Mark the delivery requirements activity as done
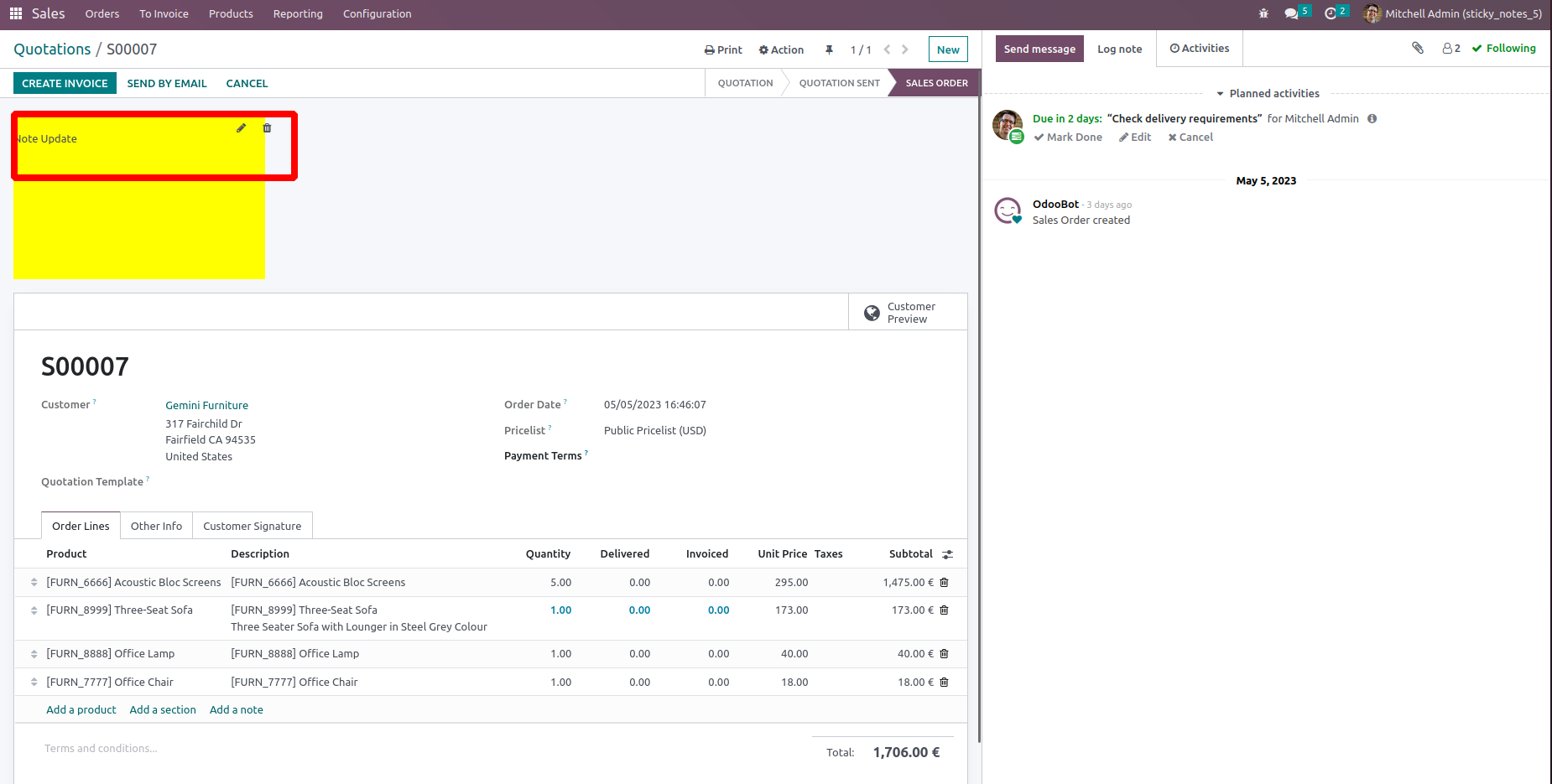This screenshot has height=784, width=1552. point(1068,138)
